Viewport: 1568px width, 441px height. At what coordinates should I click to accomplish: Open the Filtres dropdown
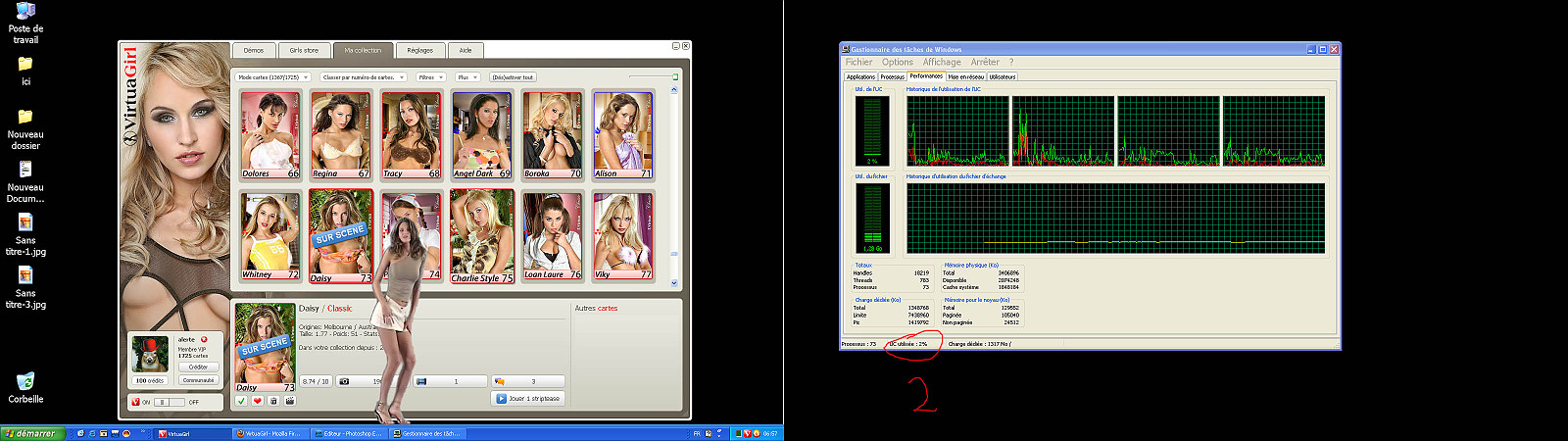click(x=430, y=77)
